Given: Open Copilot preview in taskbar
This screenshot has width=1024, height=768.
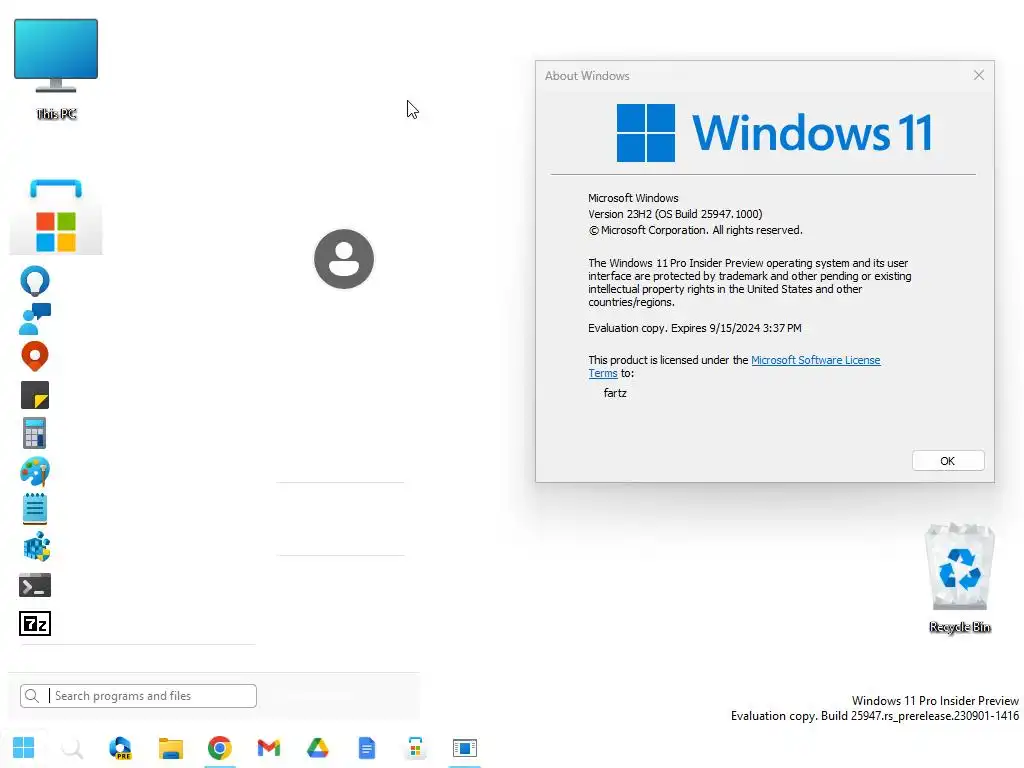Looking at the screenshot, I should 121,748.
